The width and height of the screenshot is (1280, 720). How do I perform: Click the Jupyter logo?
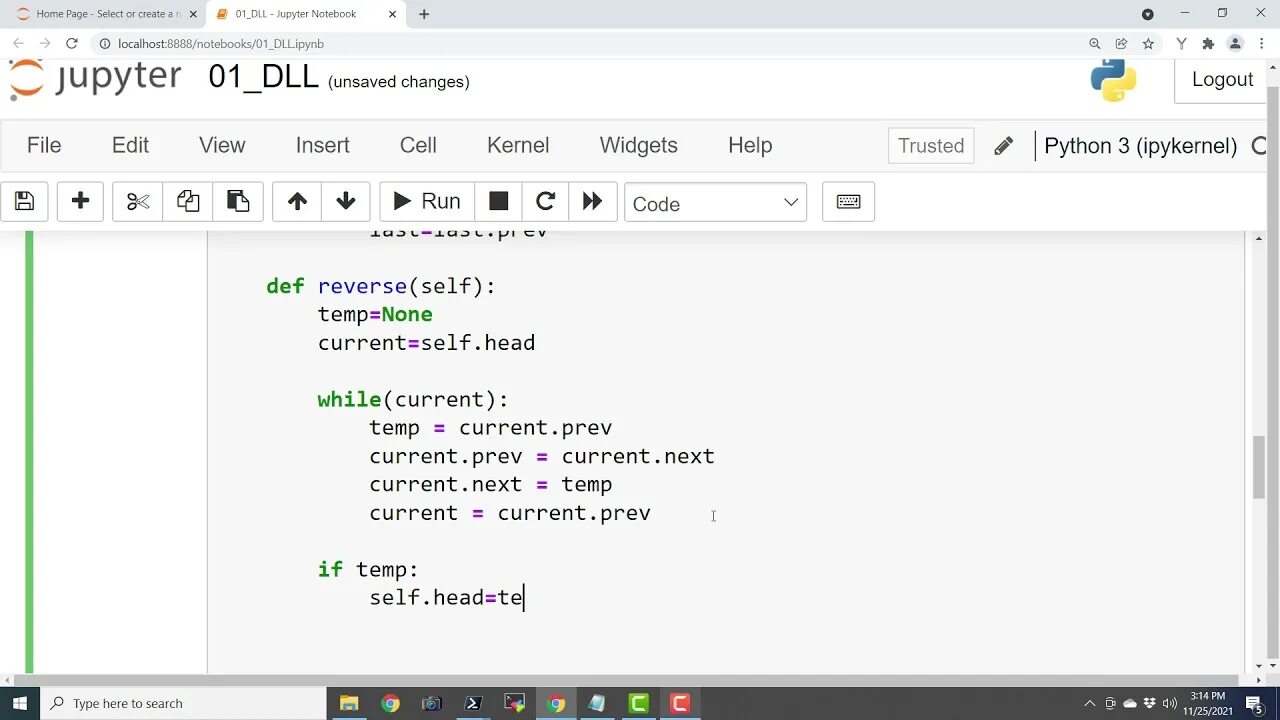point(96,78)
